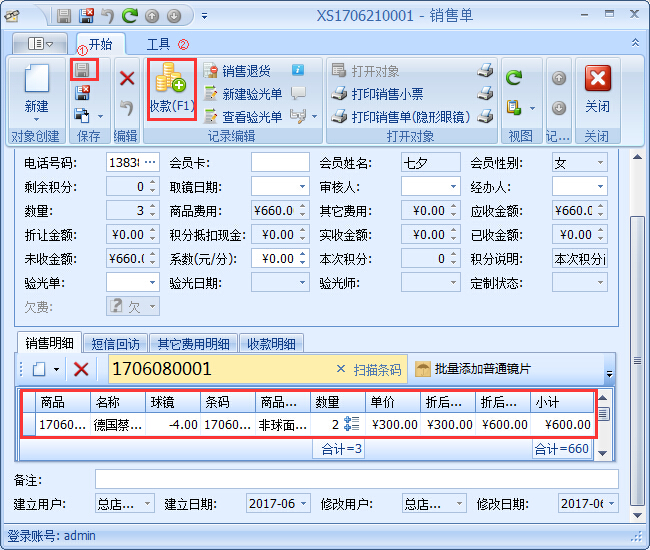Click the speech bubble icon beside 新建验光单
Image resolution: width=650 pixels, height=550 pixels.
coord(298,93)
